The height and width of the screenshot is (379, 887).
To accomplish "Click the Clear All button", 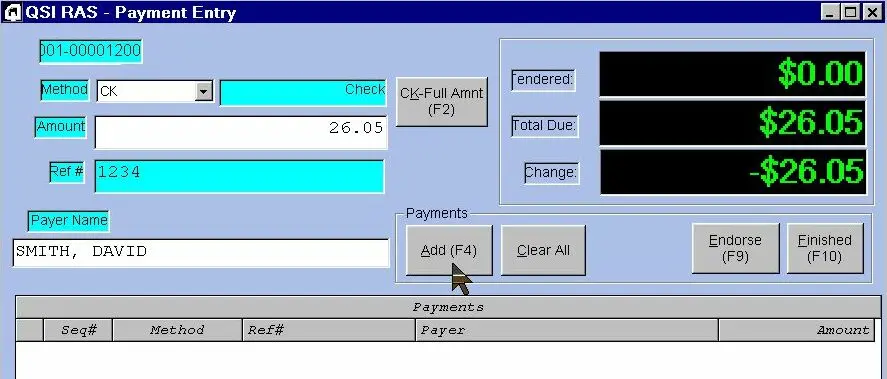I will pos(543,250).
